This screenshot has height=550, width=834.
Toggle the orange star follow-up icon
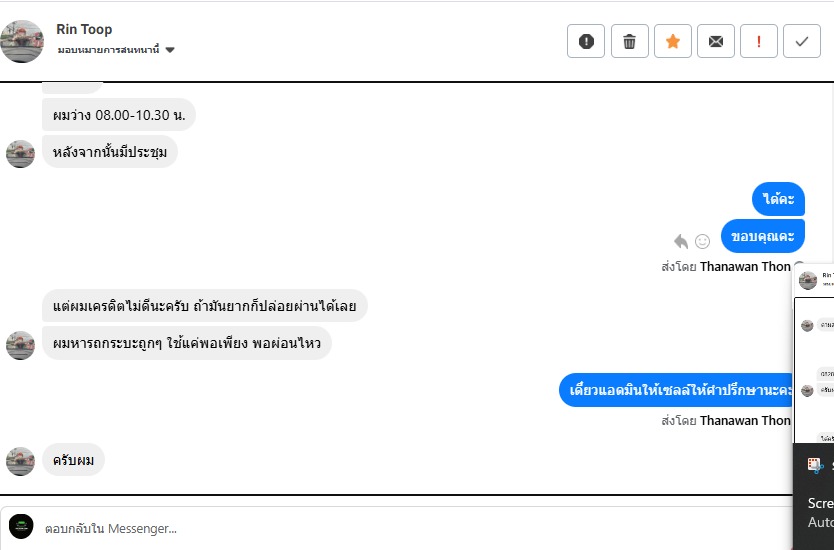tap(672, 41)
